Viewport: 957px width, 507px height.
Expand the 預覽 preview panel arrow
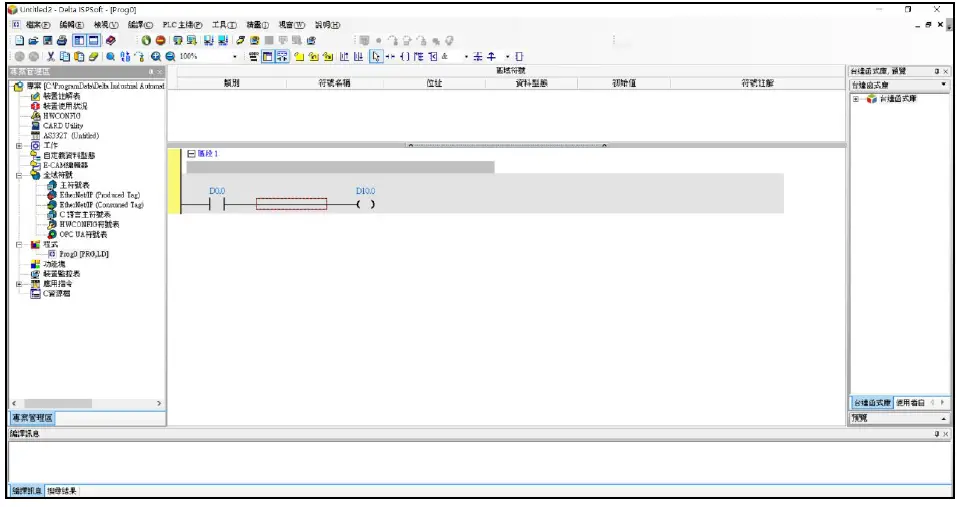pyautogui.click(x=944, y=419)
